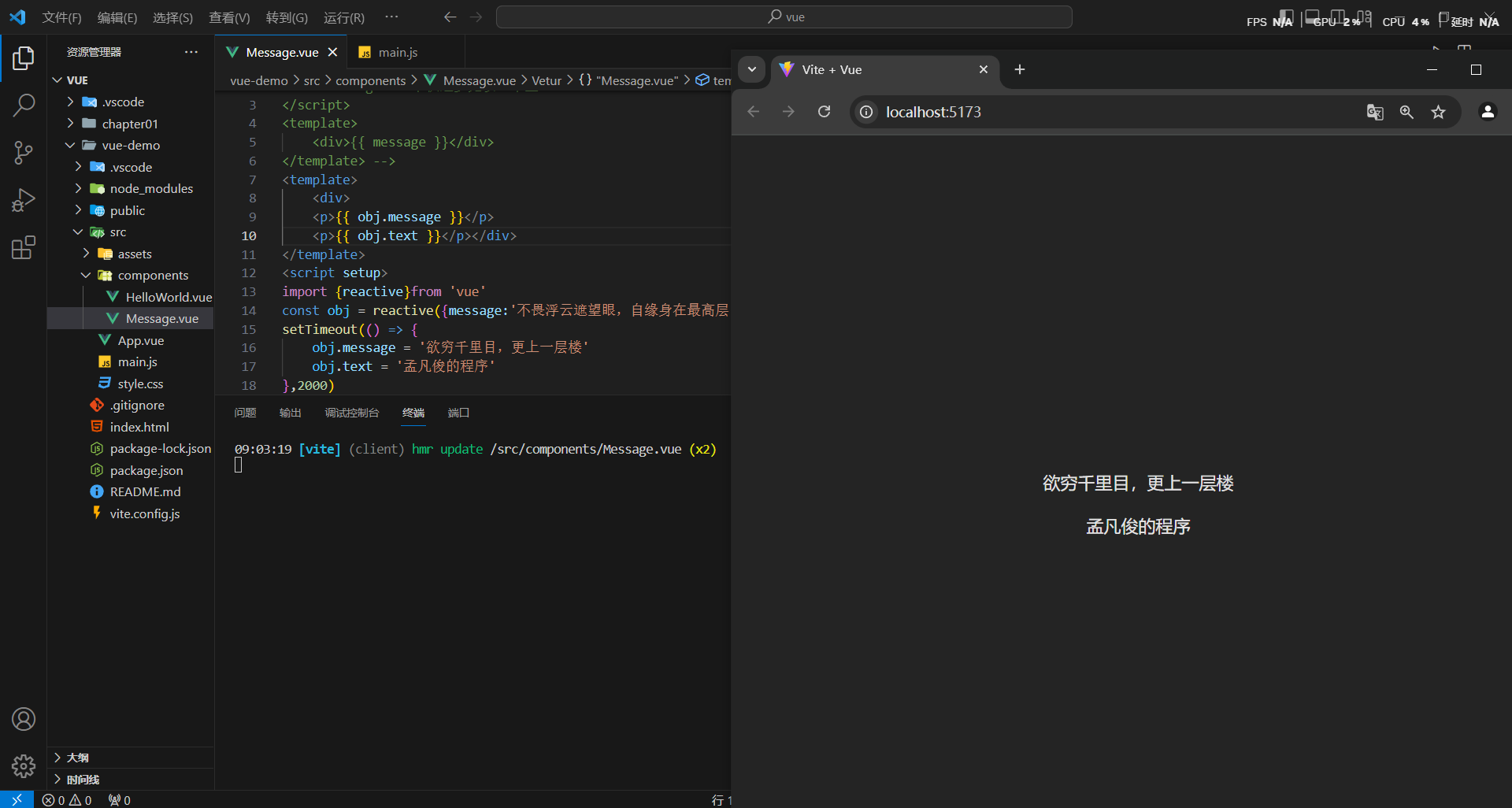
Task: Open the Accounts menu icon
Action: [24, 719]
